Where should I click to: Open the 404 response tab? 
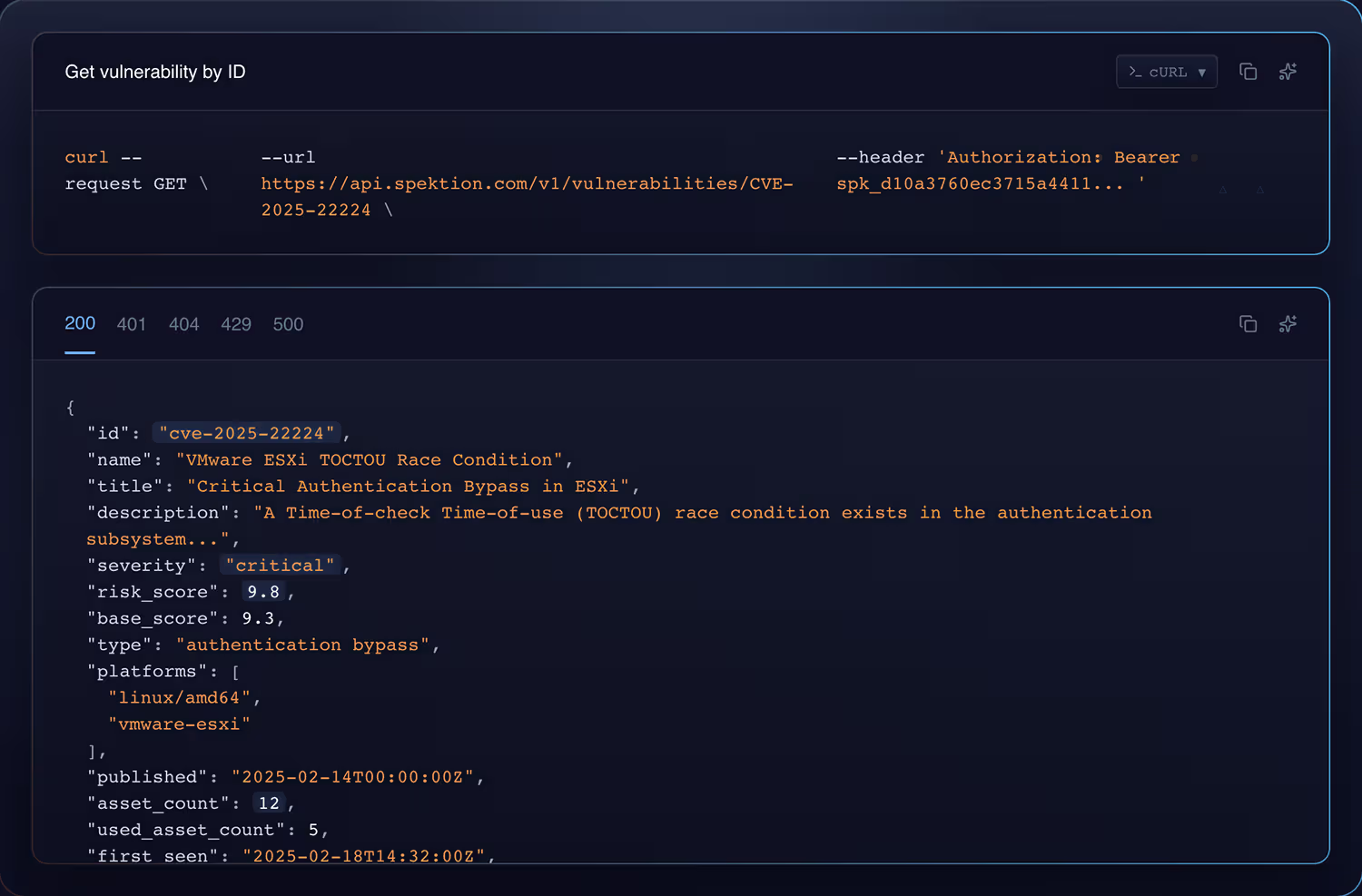click(184, 324)
